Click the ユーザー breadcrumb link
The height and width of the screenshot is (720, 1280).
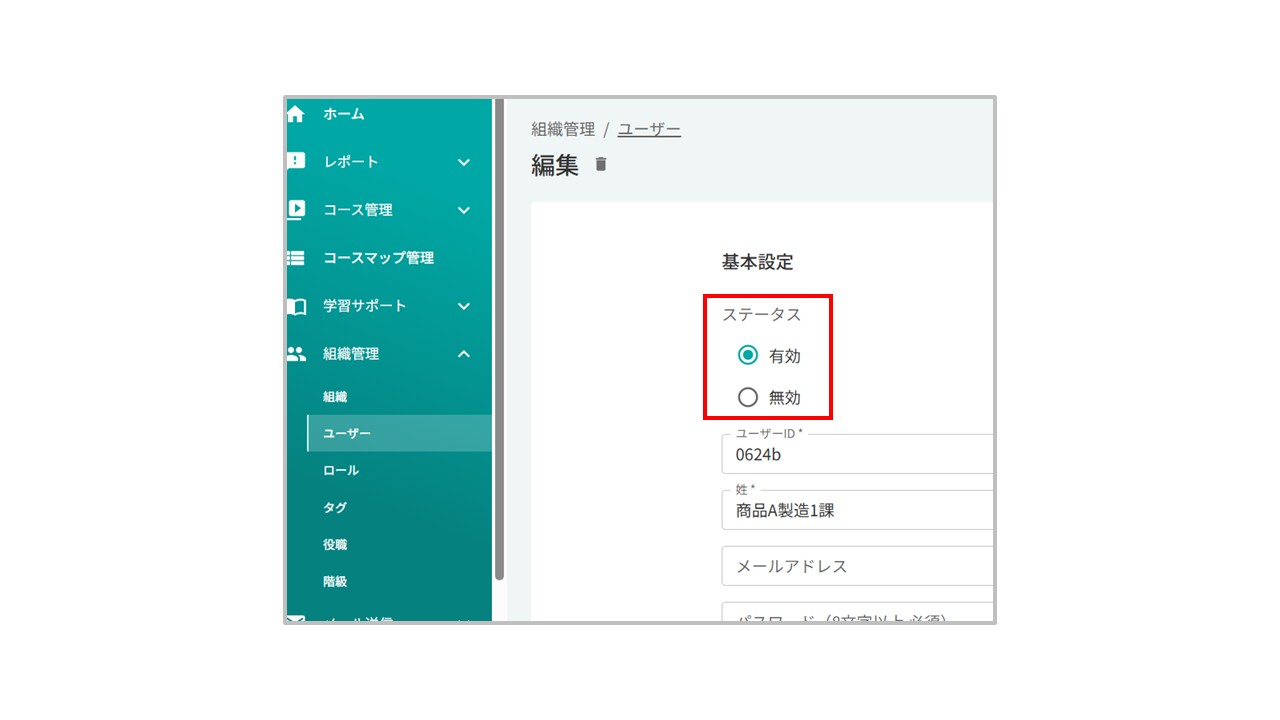pyautogui.click(x=649, y=130)
